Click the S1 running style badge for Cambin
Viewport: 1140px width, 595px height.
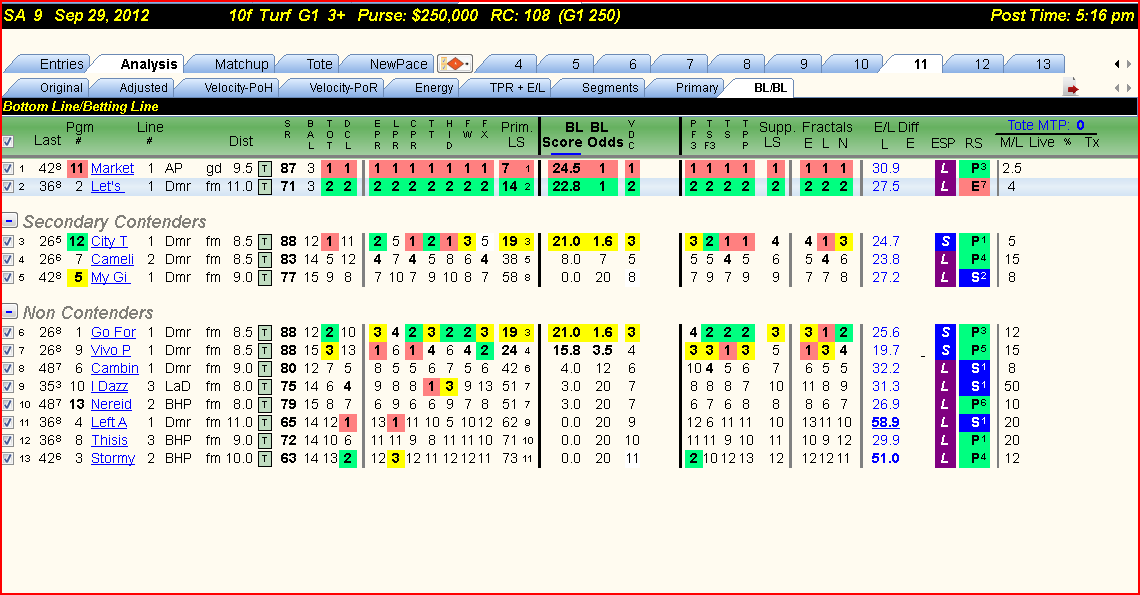click(x=974, y=369)
